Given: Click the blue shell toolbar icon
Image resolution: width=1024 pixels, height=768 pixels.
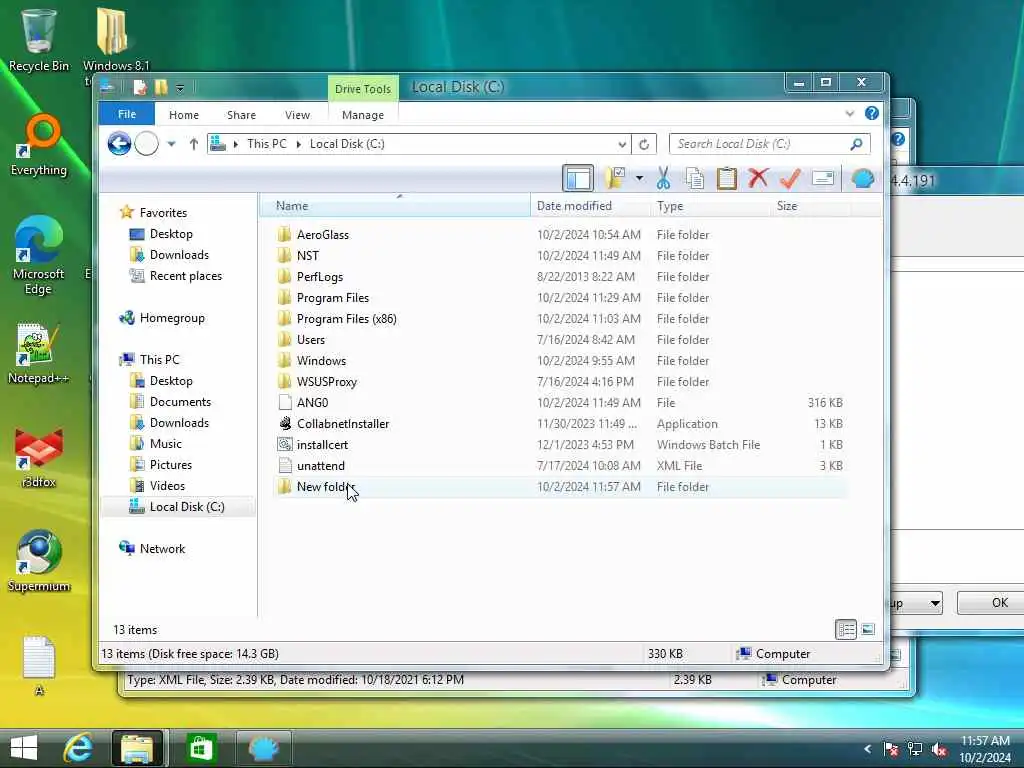Looking at the screenshot, I should (863, 178).
